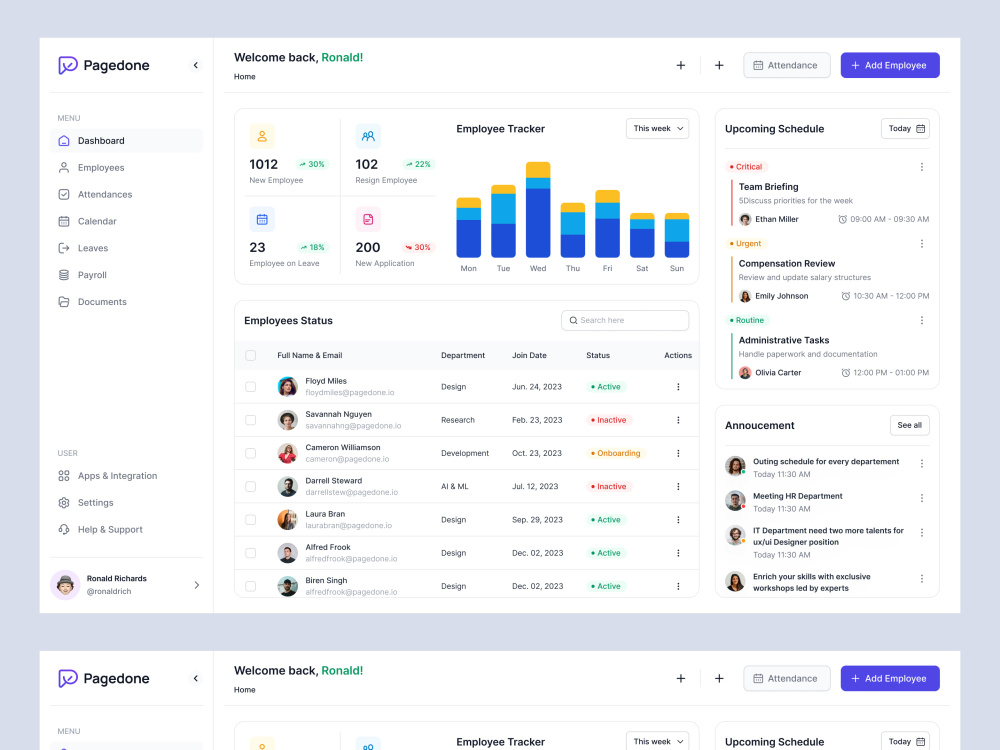The image size is (1000, 750).
Task: Click the See all announcements button
Action: [x=909, y=425]
